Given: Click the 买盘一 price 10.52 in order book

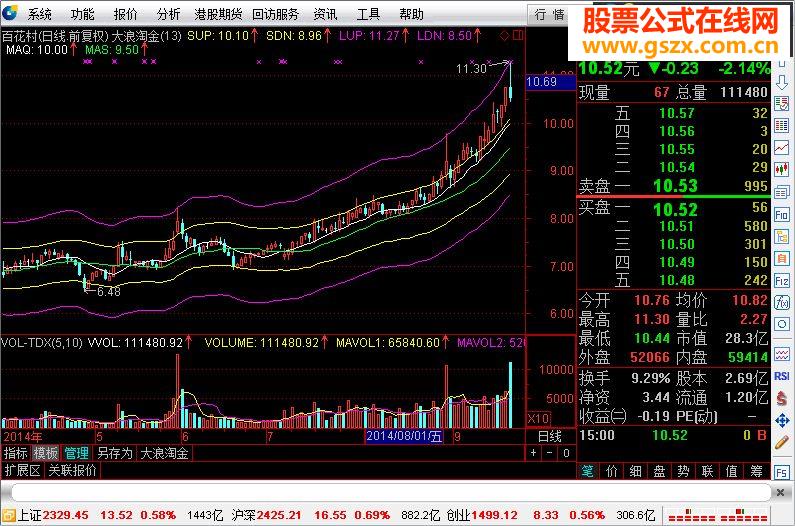Looking at the screenshot, I should pyautogui.click(x=675, y=209).
